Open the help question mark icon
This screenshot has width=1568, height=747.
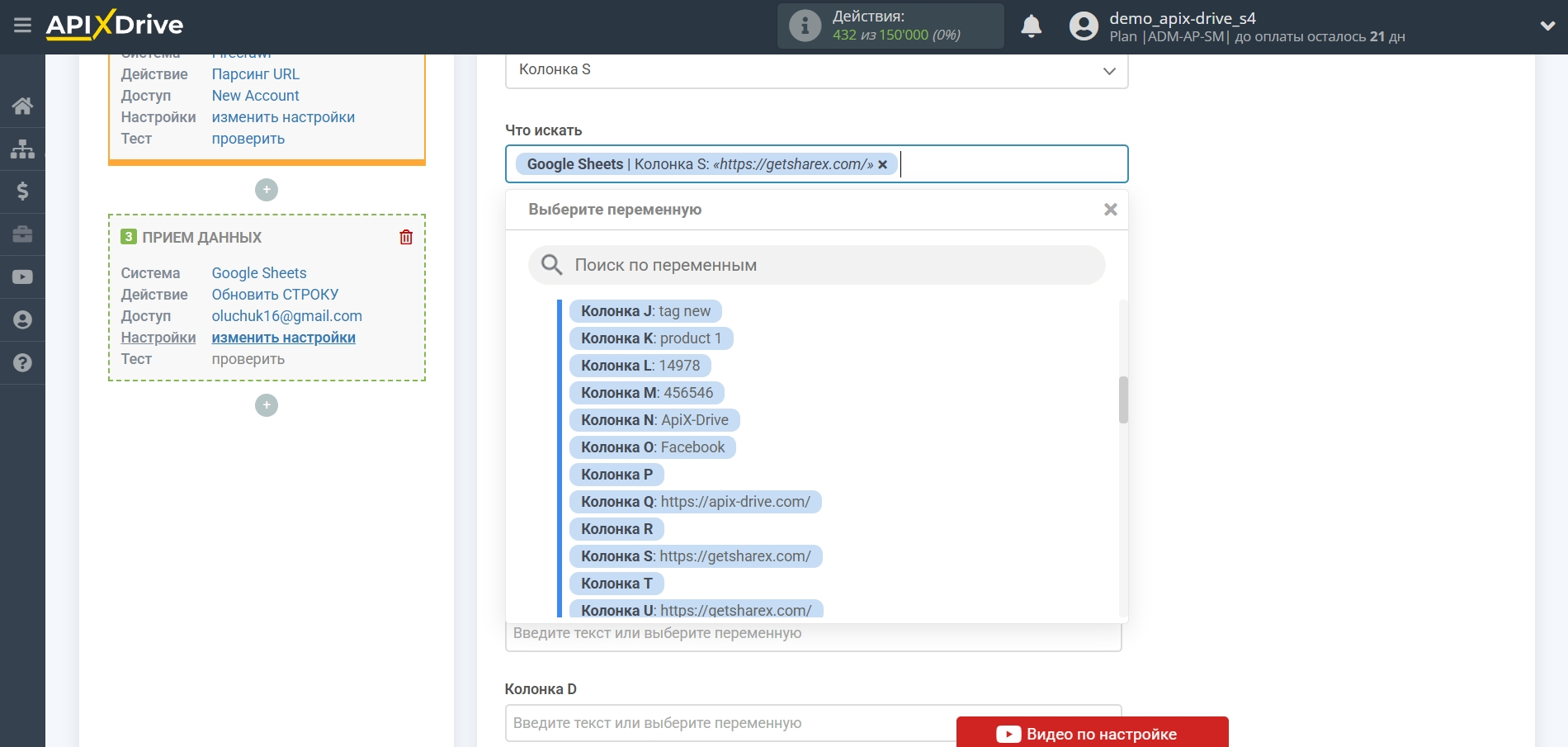tap(22, 363)
